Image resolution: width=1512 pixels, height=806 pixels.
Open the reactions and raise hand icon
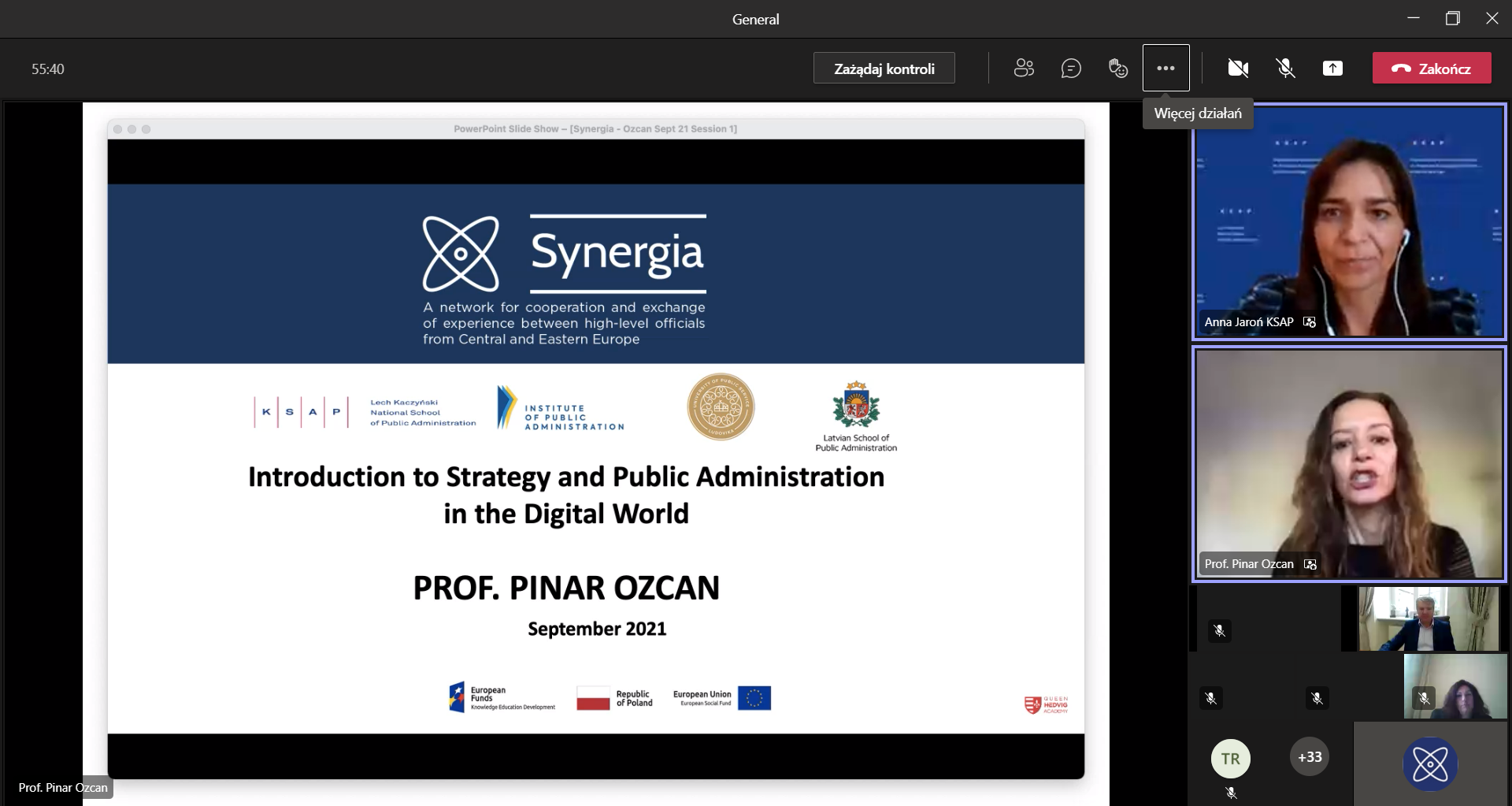point(1118,69)
